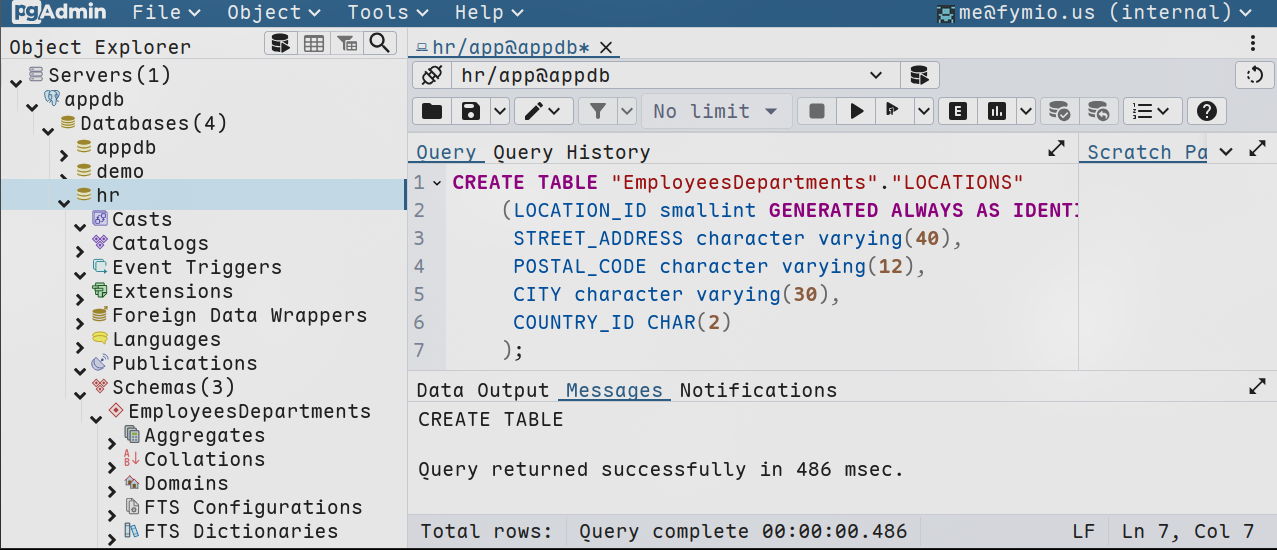Switch to the Data Output tab
This screenshot has width=1277, height=550.
pos(482,390)
